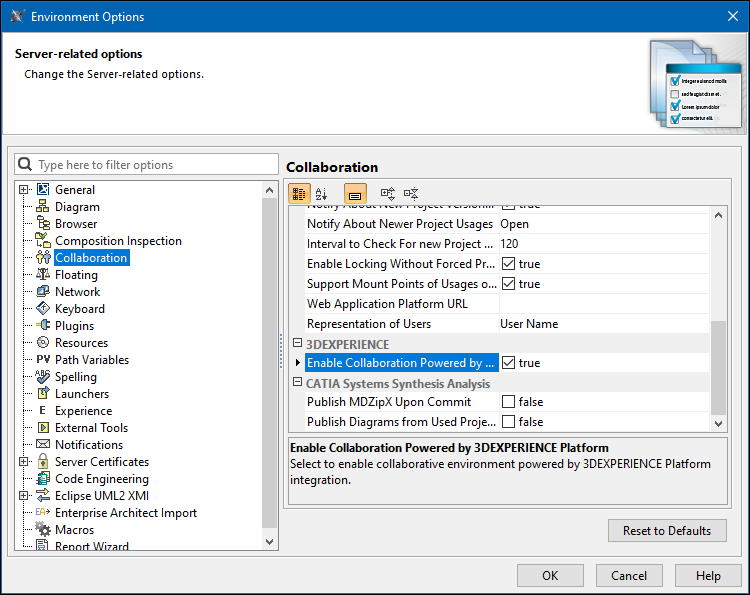Enable Publish MDZipX Upon Commit checkbox
Viewport: 750px width, 595px height.
[x=509, y=402]
